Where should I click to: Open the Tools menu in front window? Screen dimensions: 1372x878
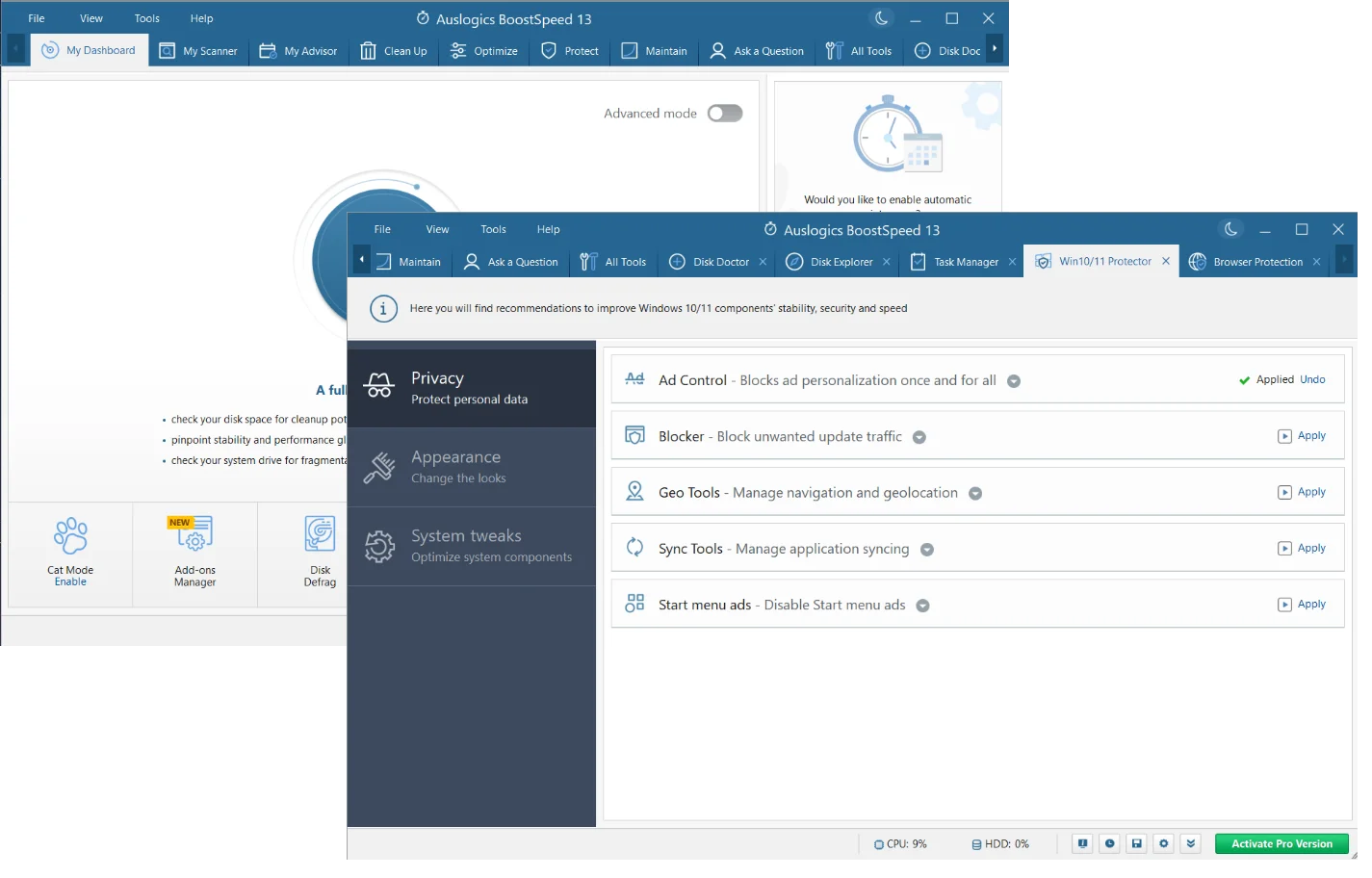click(493, 229)
